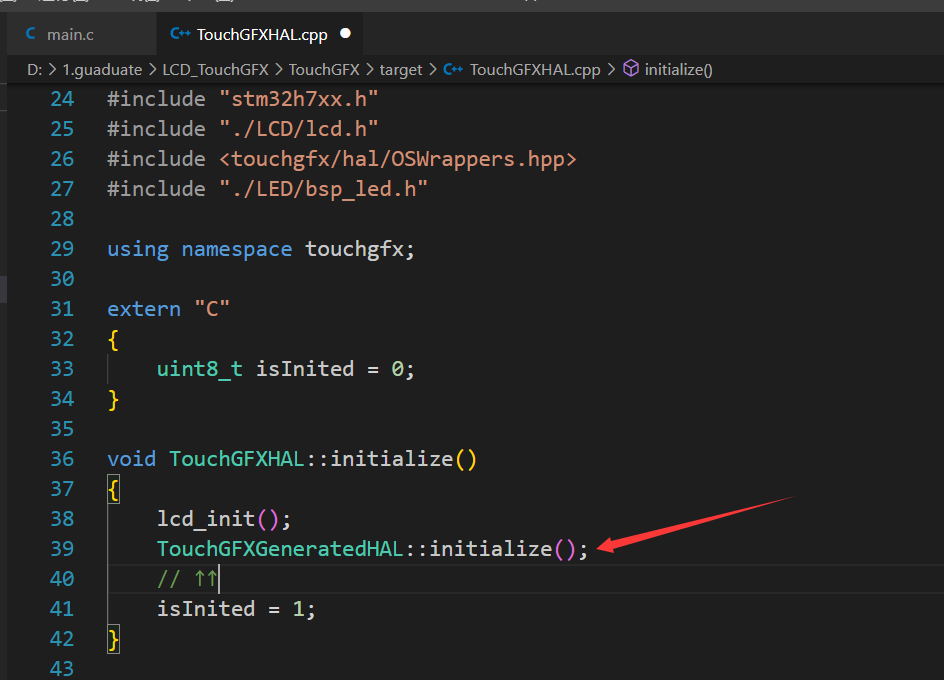944x680 pixels.
Task: Click the C++ file icon in breadcrumb
Action: coord(453,69)
